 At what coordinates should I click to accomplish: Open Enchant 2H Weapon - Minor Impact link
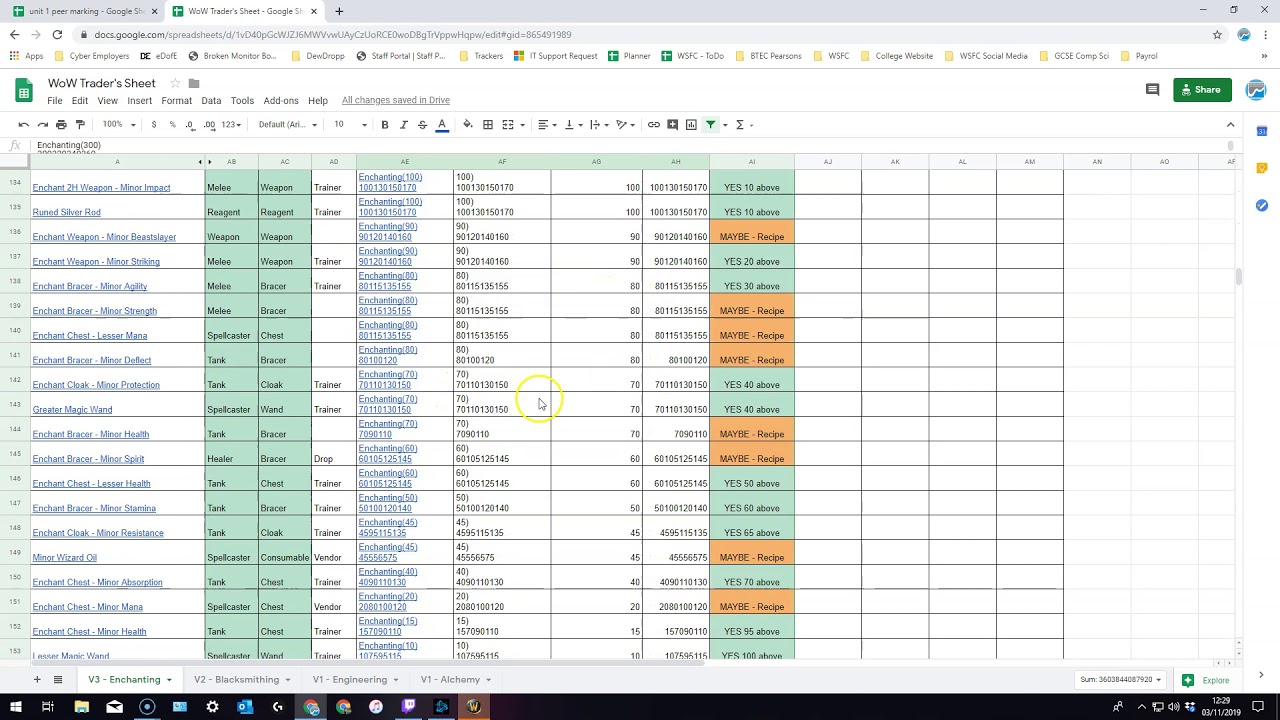(101, 188)
